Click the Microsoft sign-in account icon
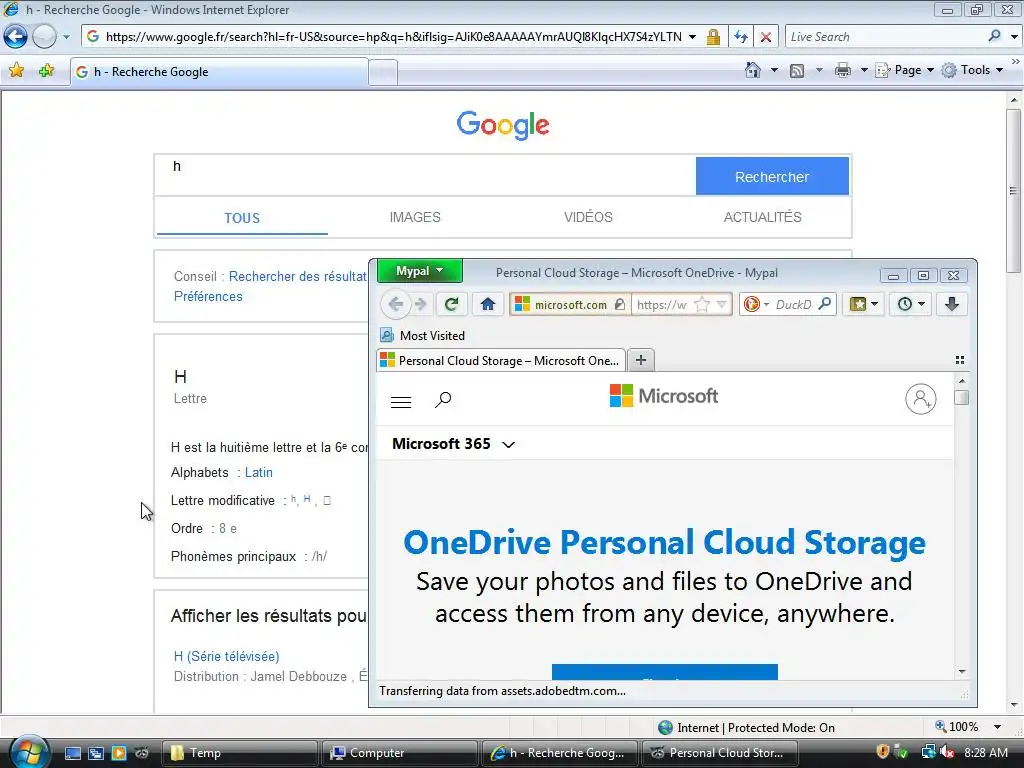This screenshot has height=768, width=1024. pyautogui.click(x=920, y=399)
